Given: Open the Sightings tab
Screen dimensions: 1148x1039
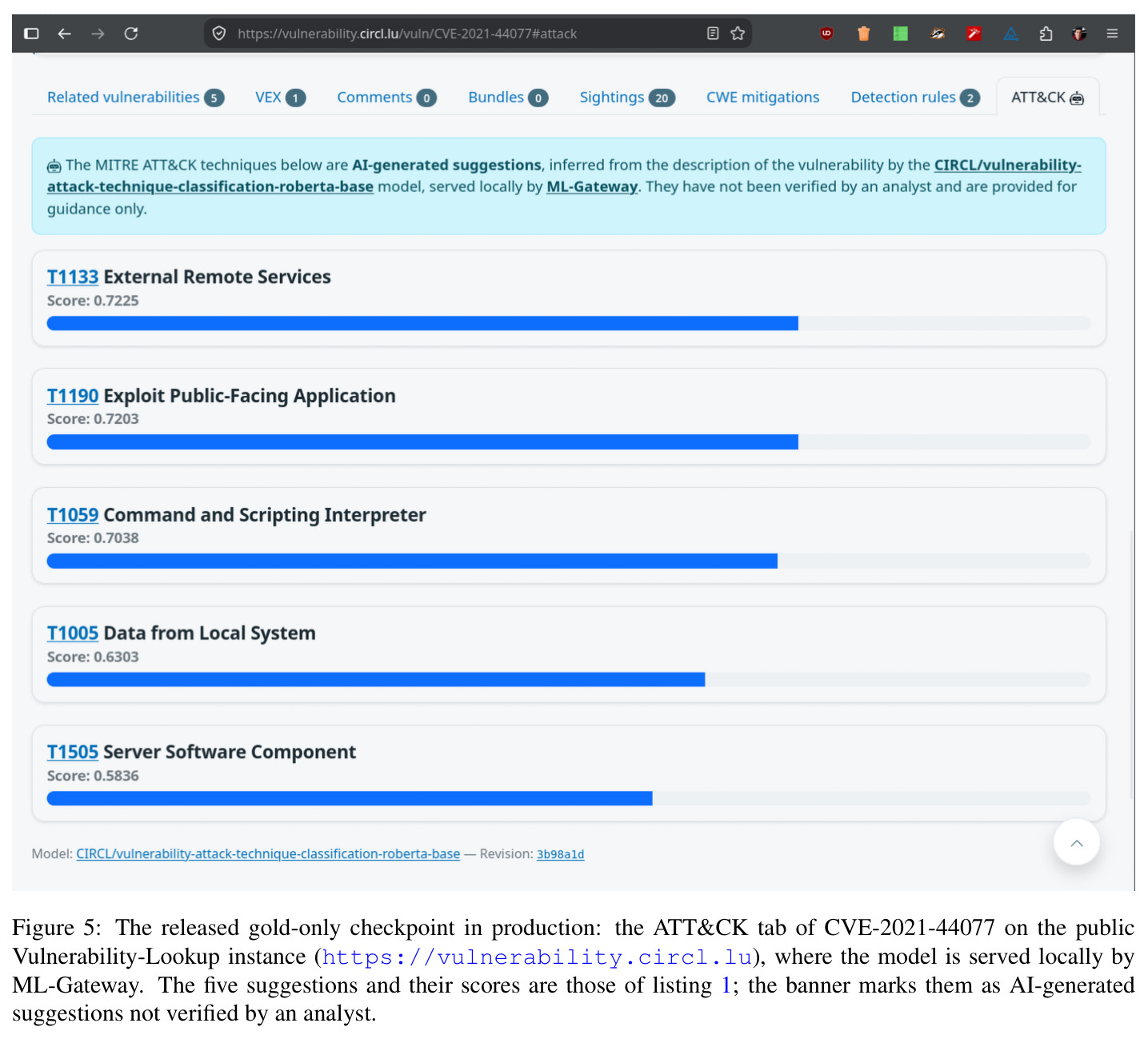Looking at the screenshot, I should (x=627, y=98).
